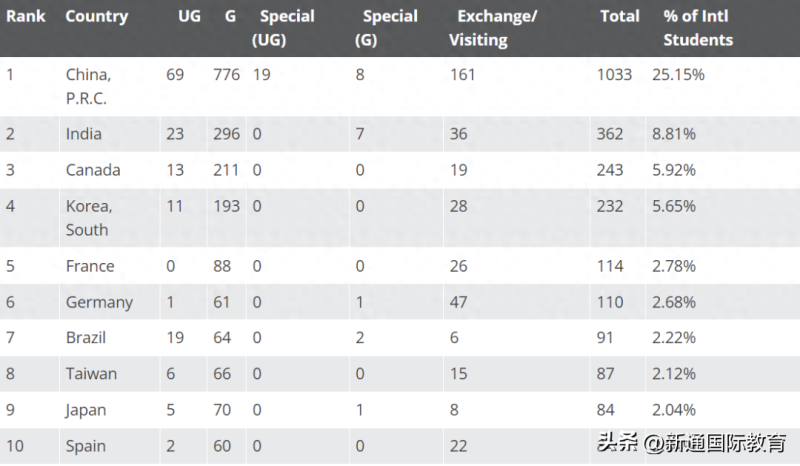
Task: Click the Taiwan country cell
Action: tap(91, 374)
